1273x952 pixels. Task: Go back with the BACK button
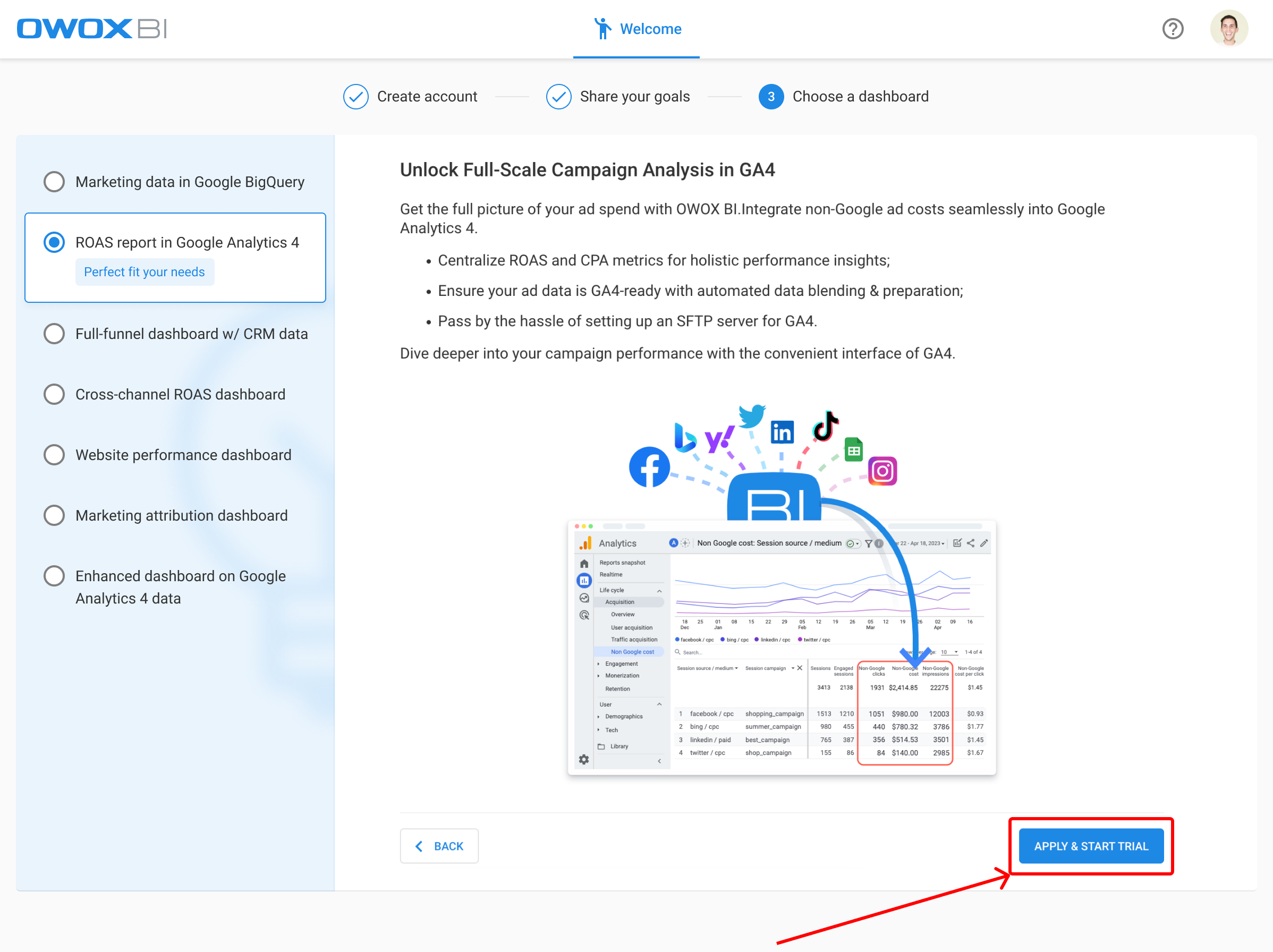(439, 846)
